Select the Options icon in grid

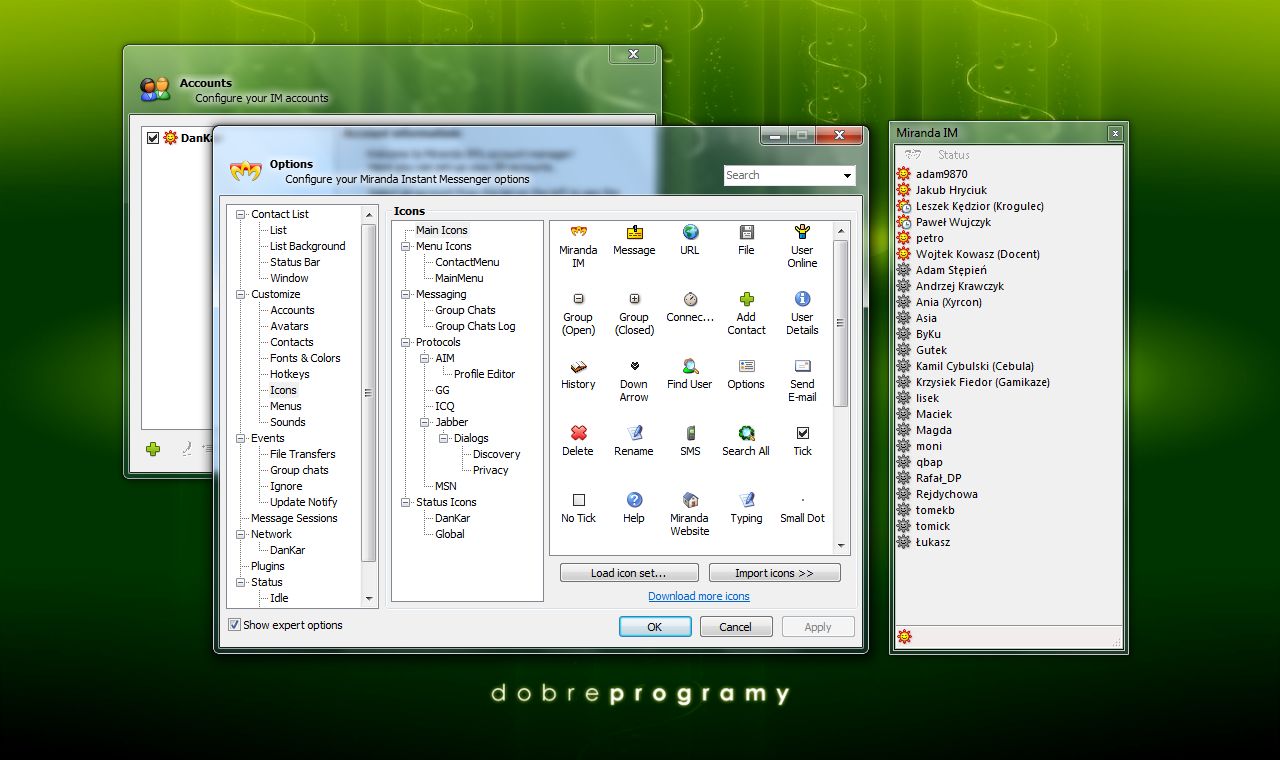[746, 366]
